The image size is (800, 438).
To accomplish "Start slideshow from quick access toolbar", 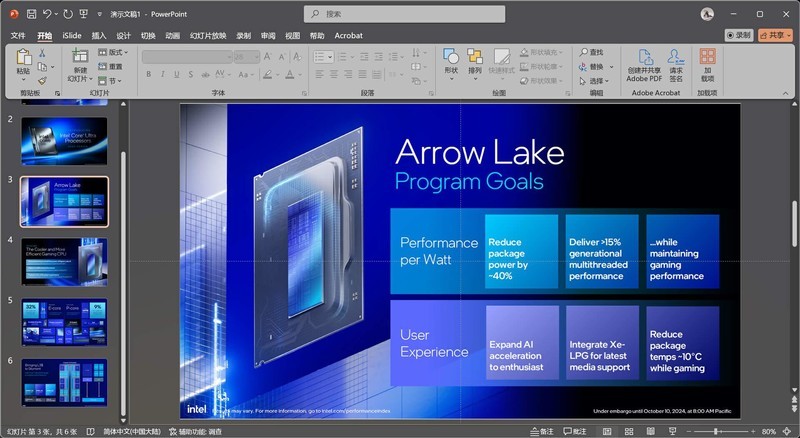I will (x=84, y=14).
